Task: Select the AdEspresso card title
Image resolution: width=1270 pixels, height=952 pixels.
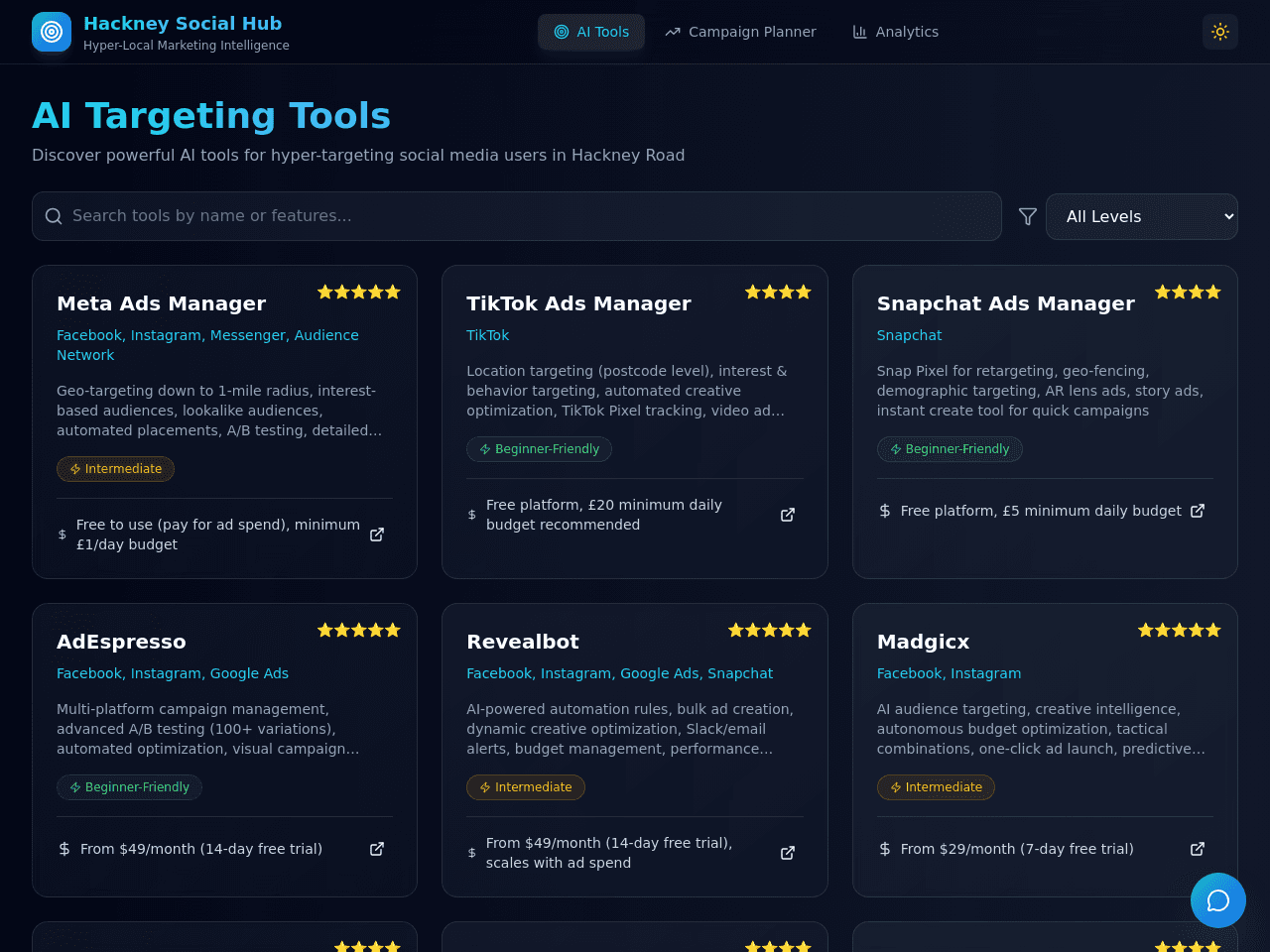Action: [121, 642]
